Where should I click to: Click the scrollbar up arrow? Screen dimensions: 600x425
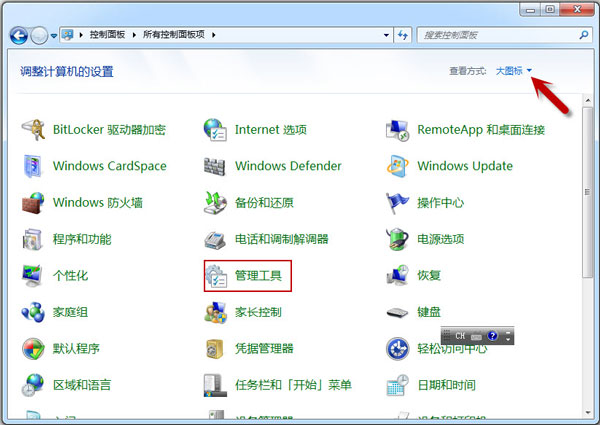(588, 100)
